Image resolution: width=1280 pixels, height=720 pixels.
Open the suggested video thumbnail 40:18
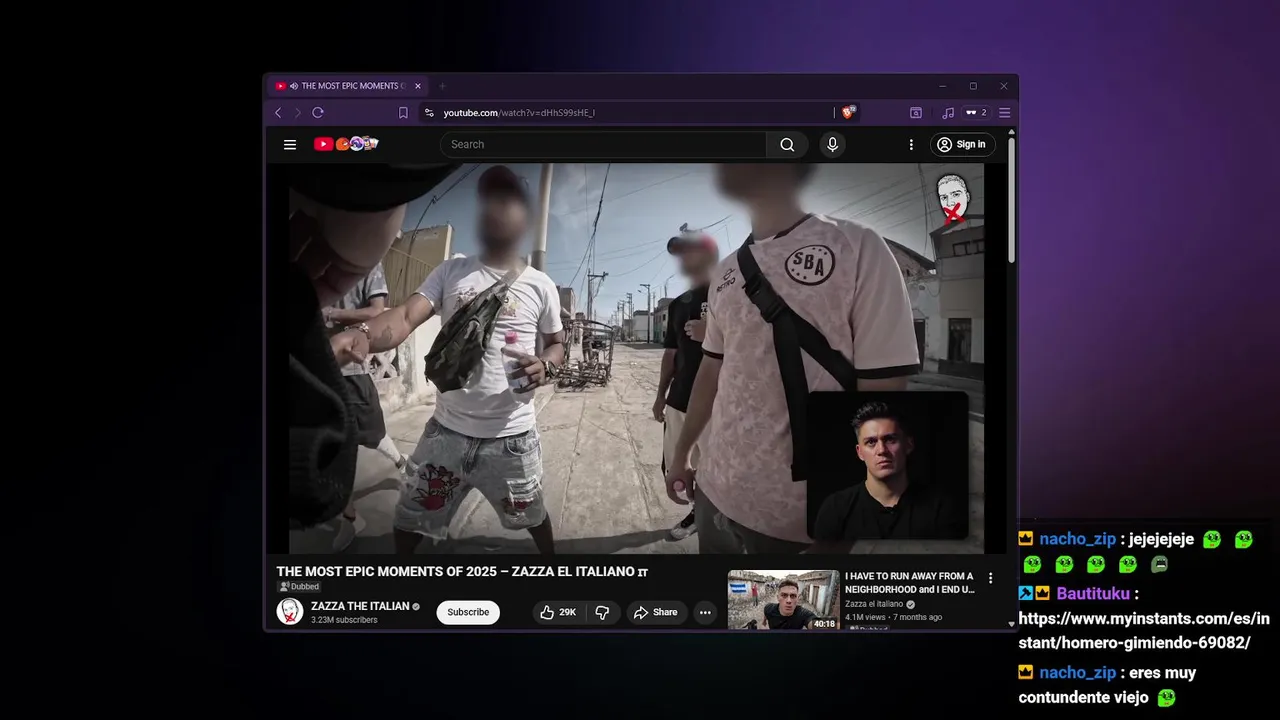784,600
